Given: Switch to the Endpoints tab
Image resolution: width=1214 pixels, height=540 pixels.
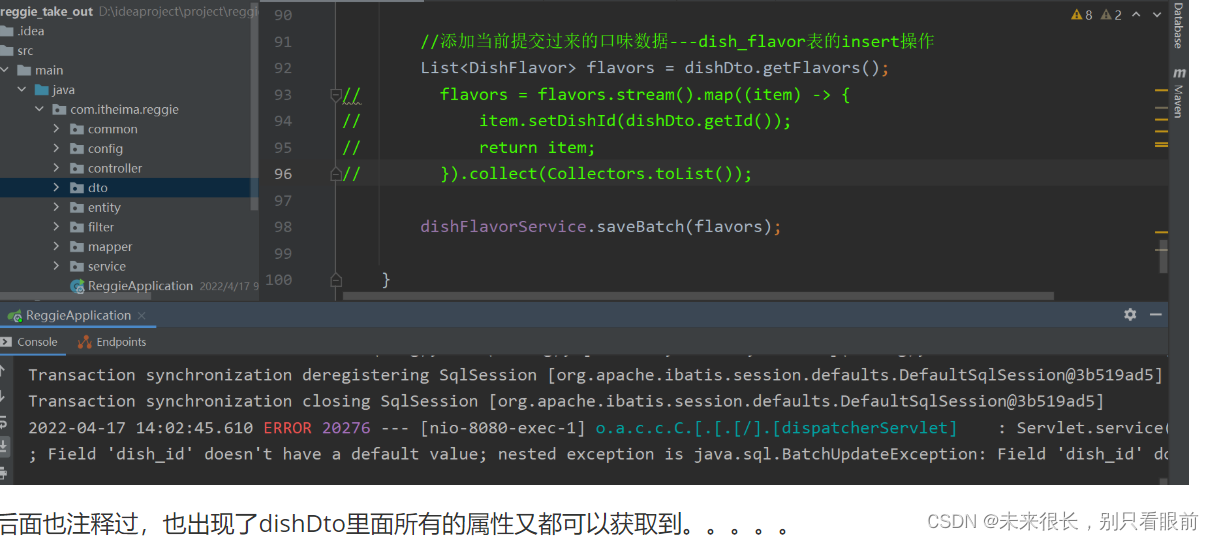Looking at the screenshot, I should tap(112, 342).
